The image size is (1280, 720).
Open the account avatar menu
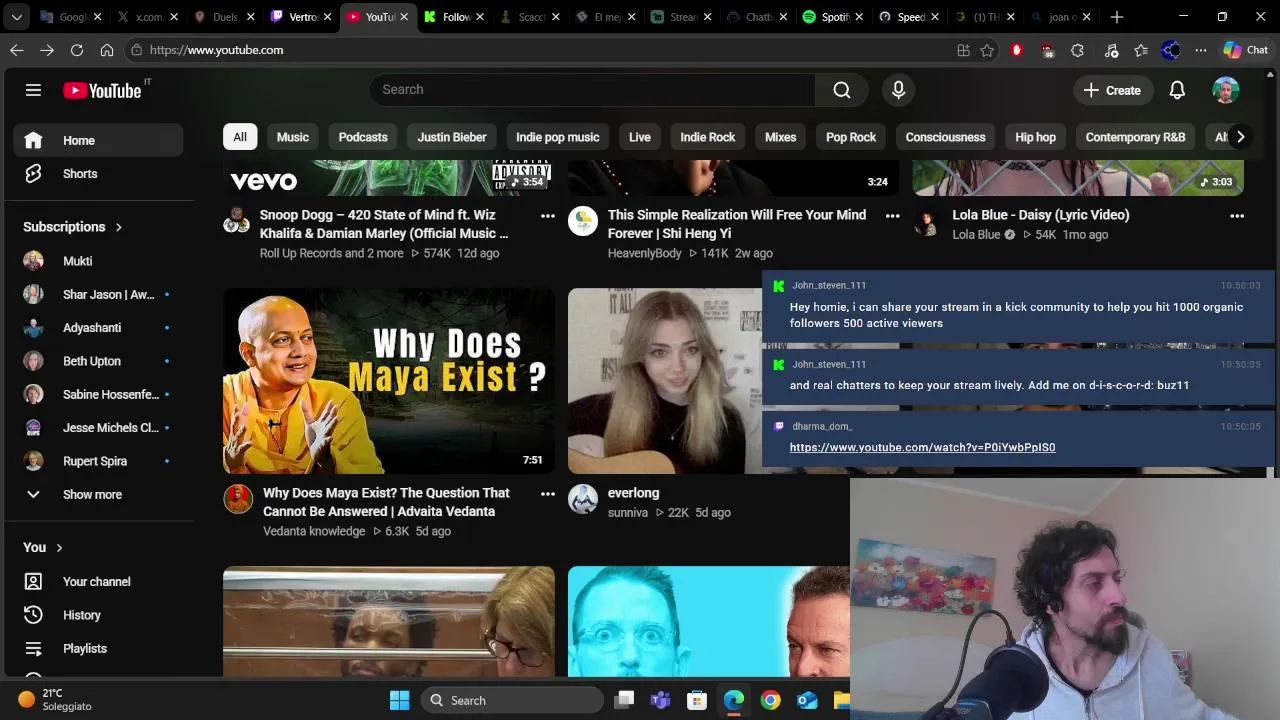1226,90
